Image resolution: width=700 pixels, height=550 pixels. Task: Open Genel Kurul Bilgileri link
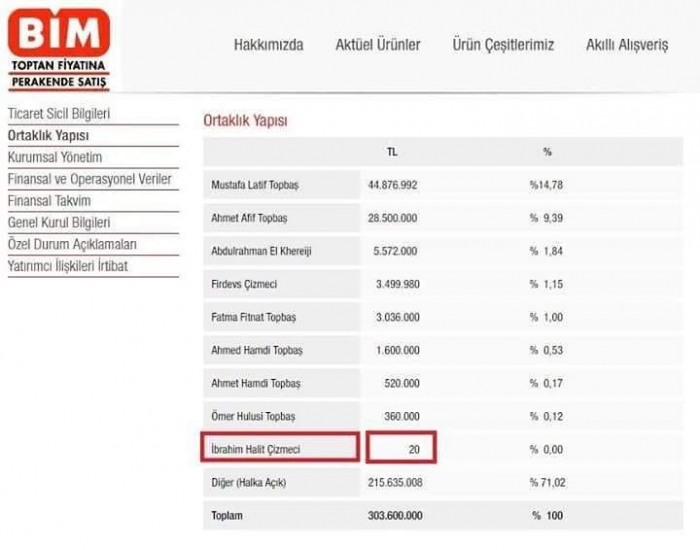[x=59, y=222]
